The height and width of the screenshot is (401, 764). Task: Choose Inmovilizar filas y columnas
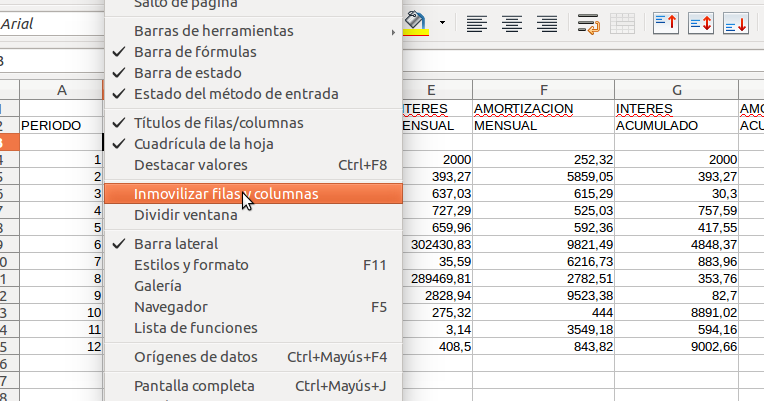pyautogui.click(x=253, y=194)
